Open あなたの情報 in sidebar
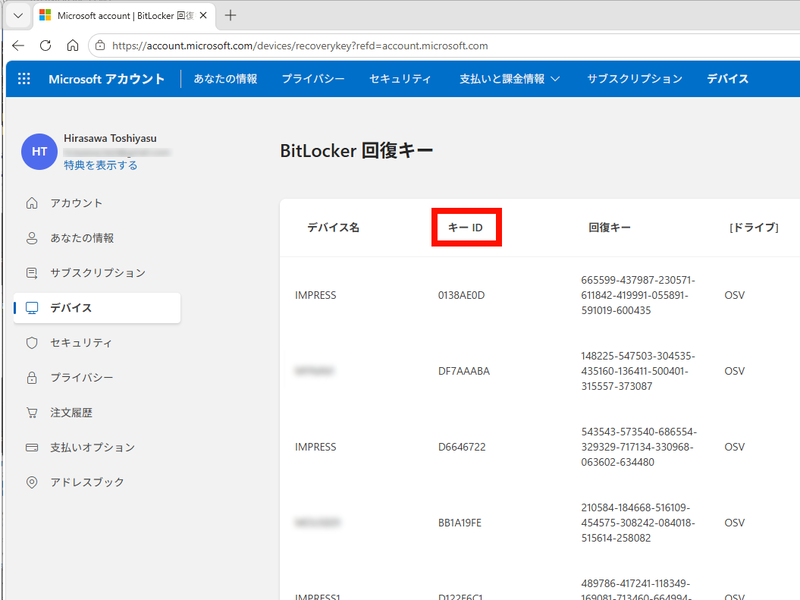Screen dimensions: 800x600 click(82, 238)
